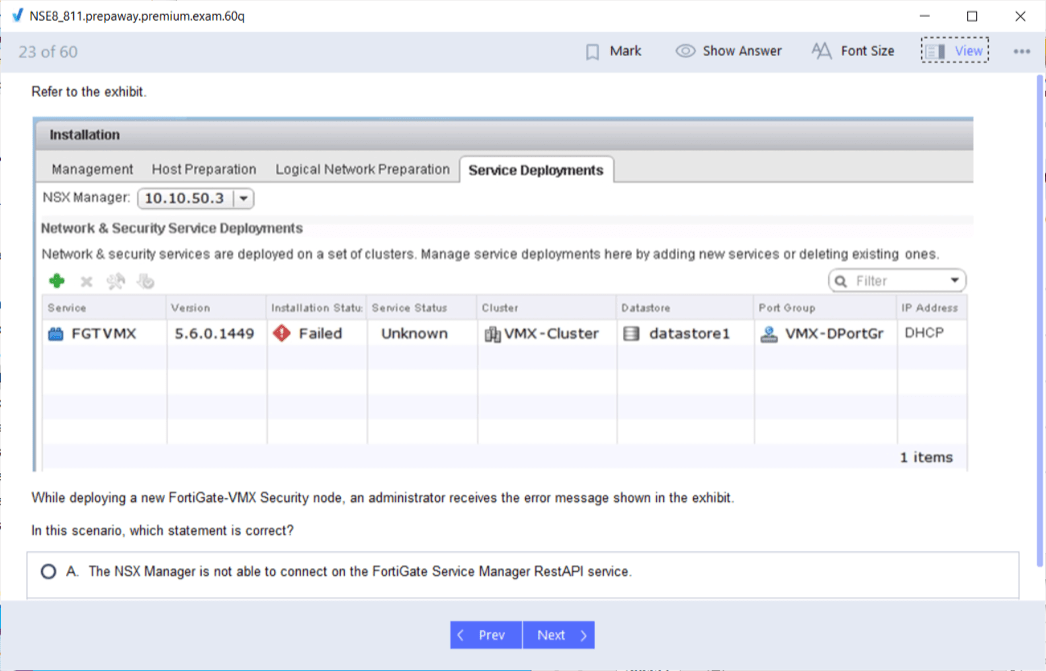Click the VMX-DPortGr port group icon
This screenshot has height=671, width=1046.
768,334
